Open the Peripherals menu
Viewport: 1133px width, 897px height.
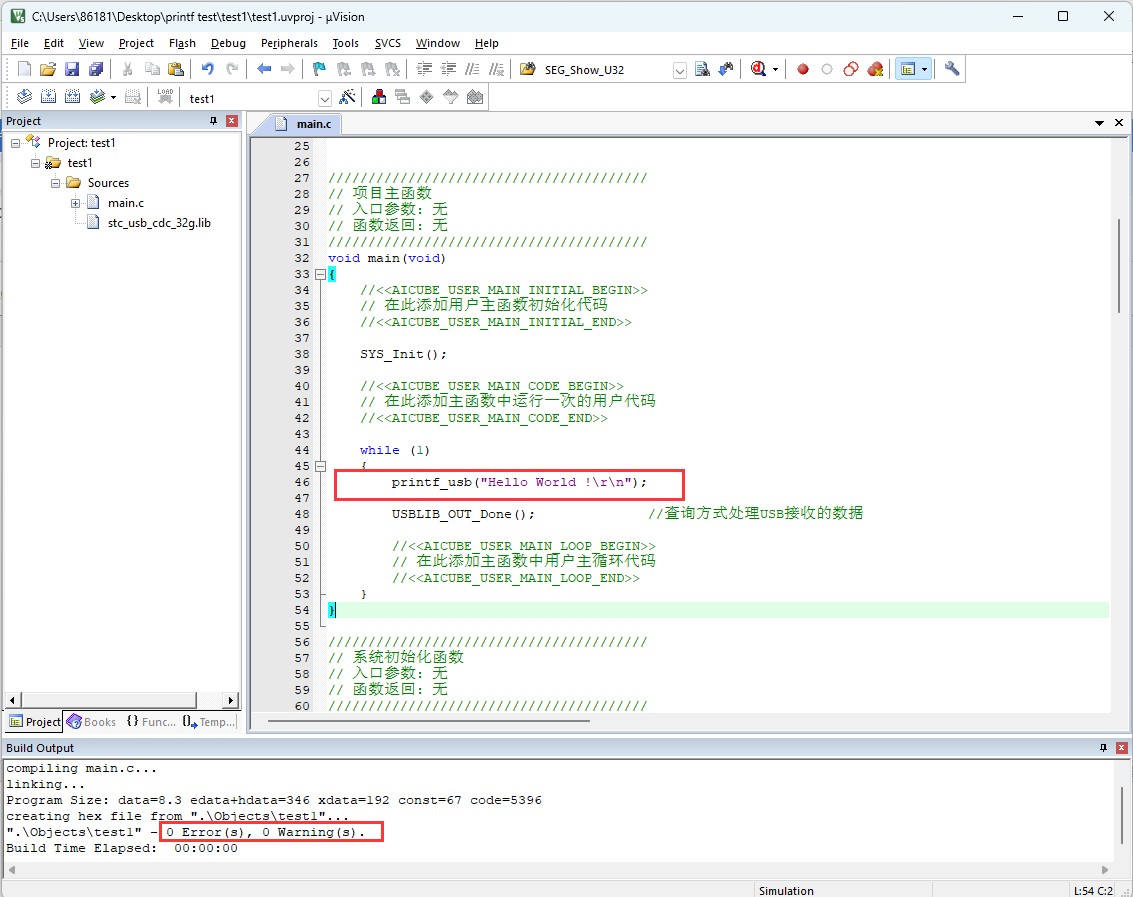coord(289,43)
